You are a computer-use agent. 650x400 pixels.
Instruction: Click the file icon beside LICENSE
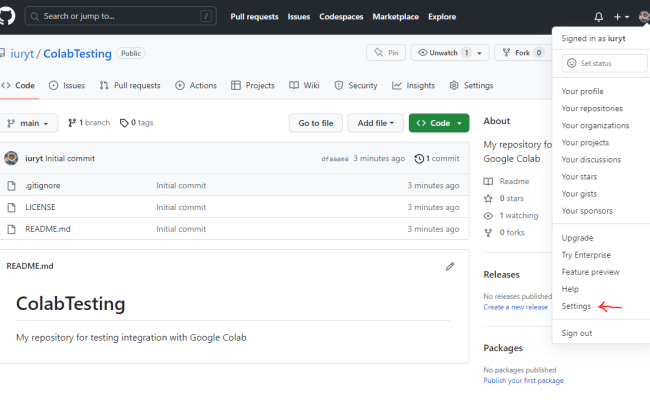(x=12, y=207)
